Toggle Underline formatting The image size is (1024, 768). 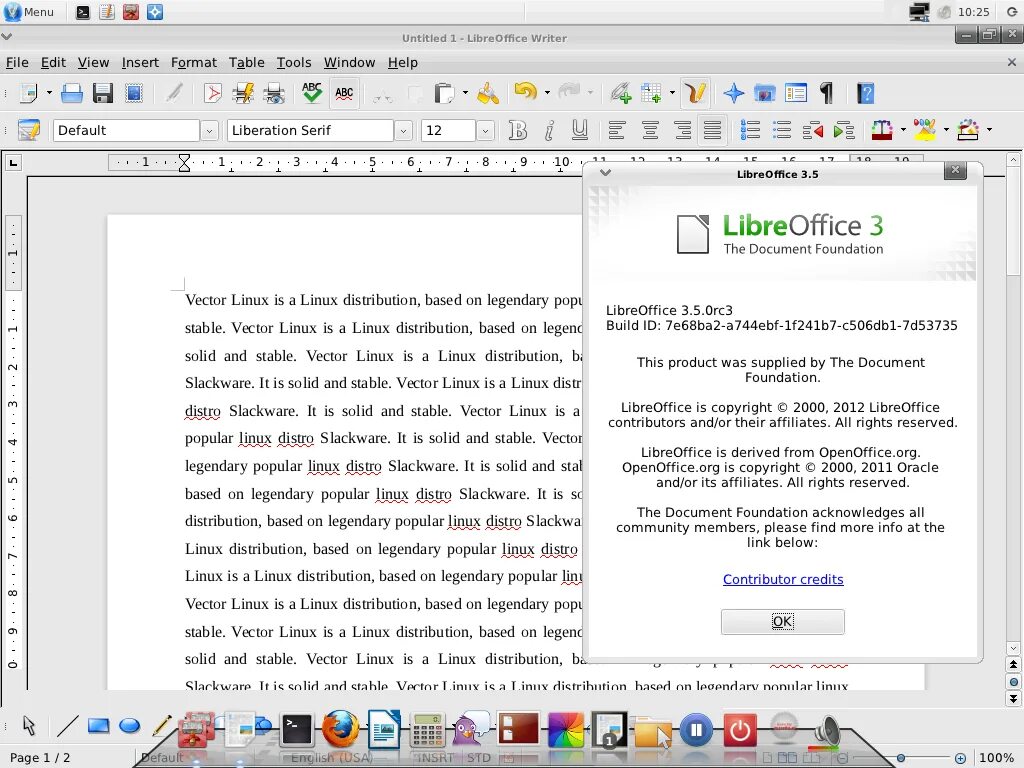click(579, 130)
